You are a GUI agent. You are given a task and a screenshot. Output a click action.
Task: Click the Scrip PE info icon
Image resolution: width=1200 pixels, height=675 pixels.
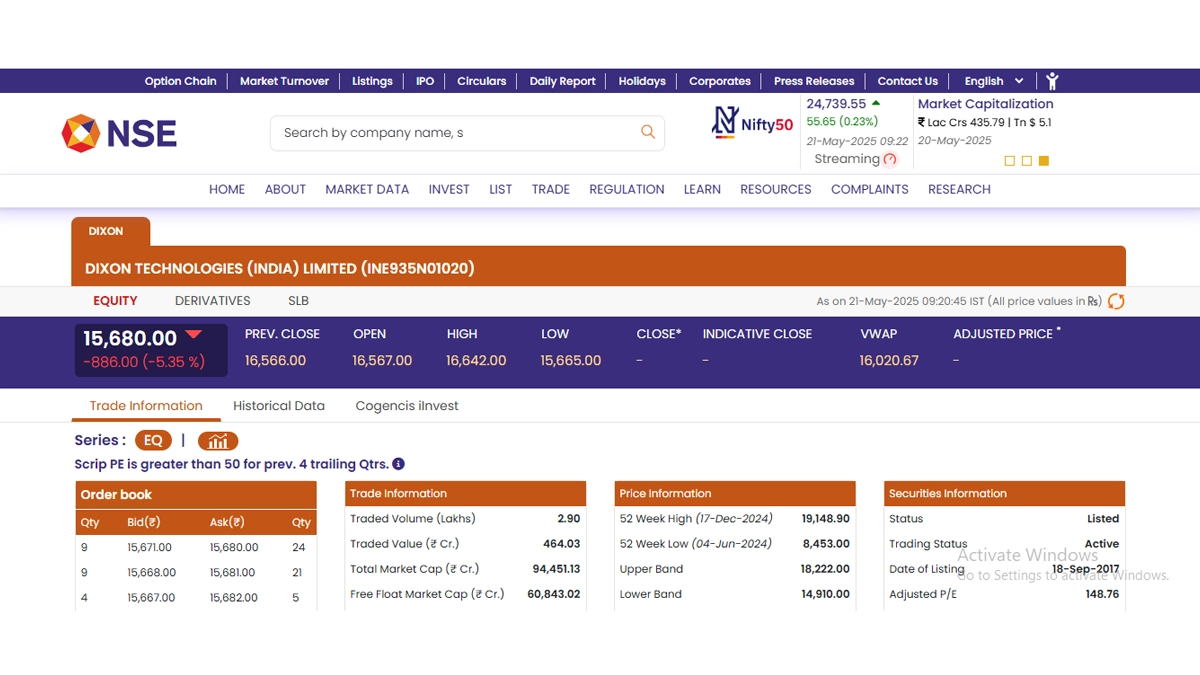[398, 464]
